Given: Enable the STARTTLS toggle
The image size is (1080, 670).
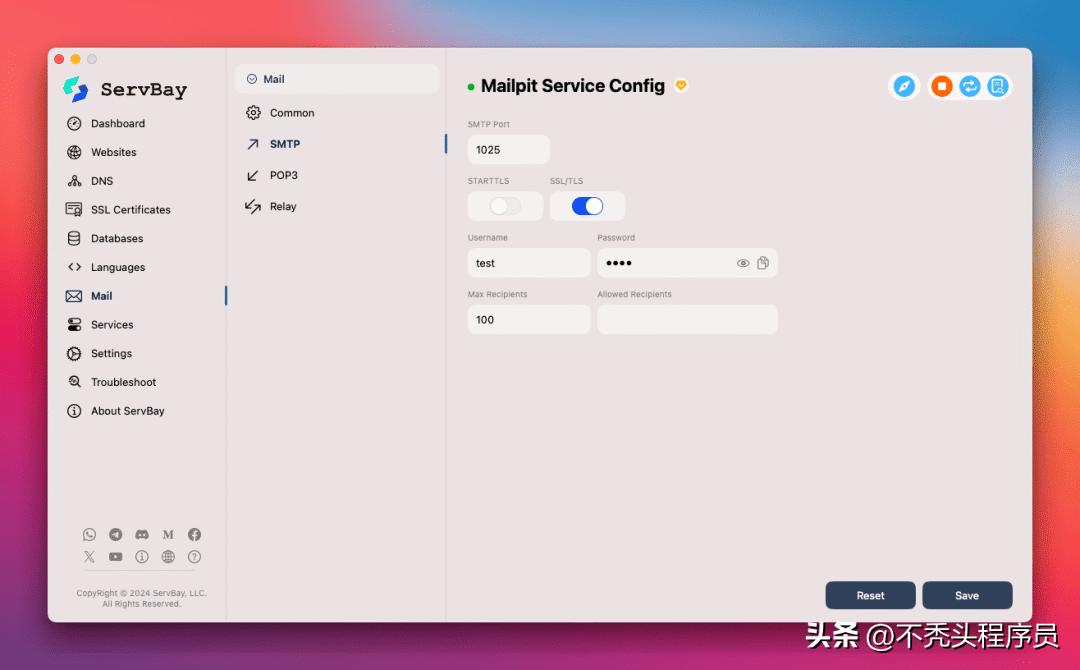Looking at the screenshot, I should pos(505,206).
